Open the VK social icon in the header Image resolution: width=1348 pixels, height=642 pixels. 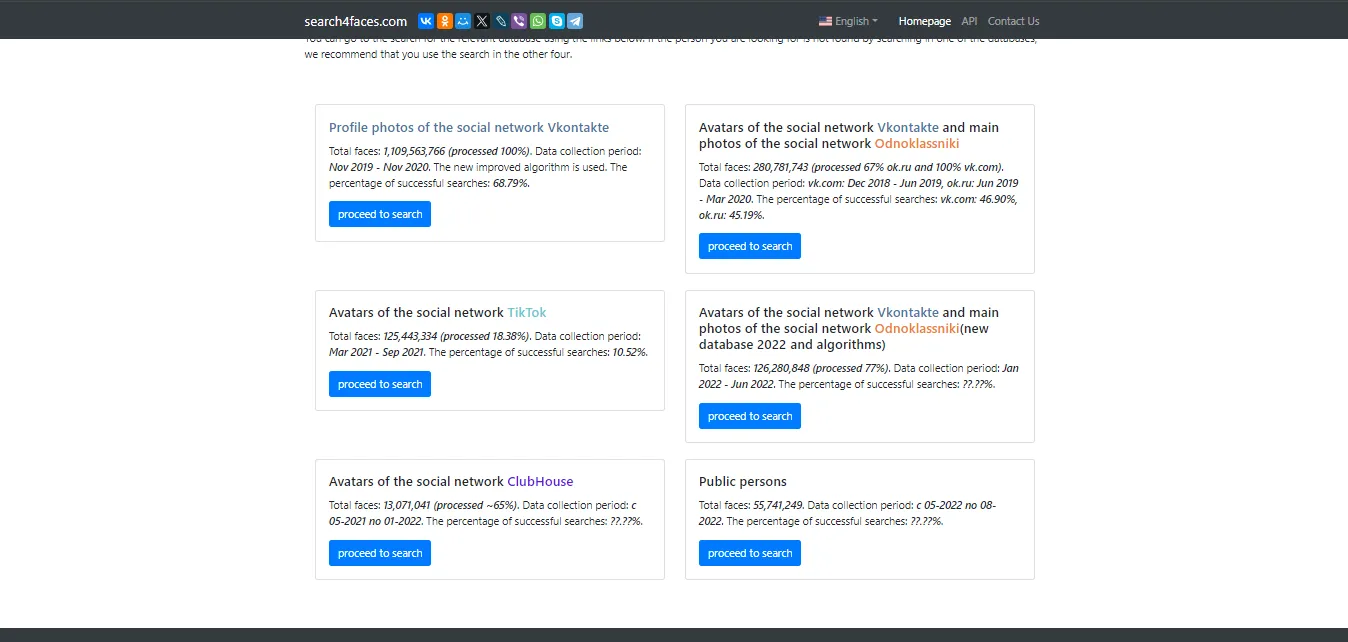(425, 20)
